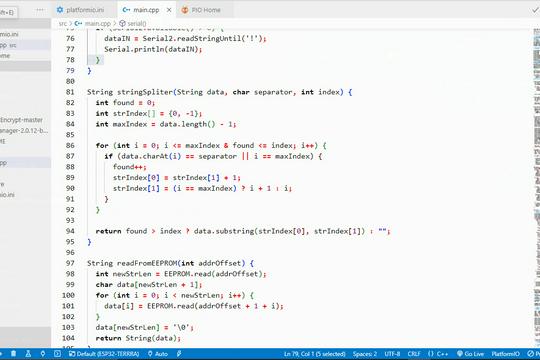The height and width of the screenshot is (360, 540).
Task: Select Encrypt-master item in explorer sidebar
Action: [x=21, y=120]
